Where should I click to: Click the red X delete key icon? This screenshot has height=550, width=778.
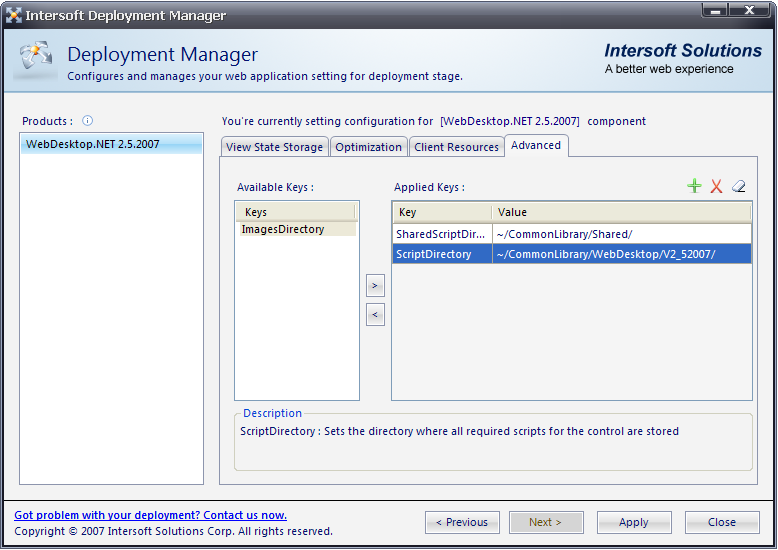(716, 186)
